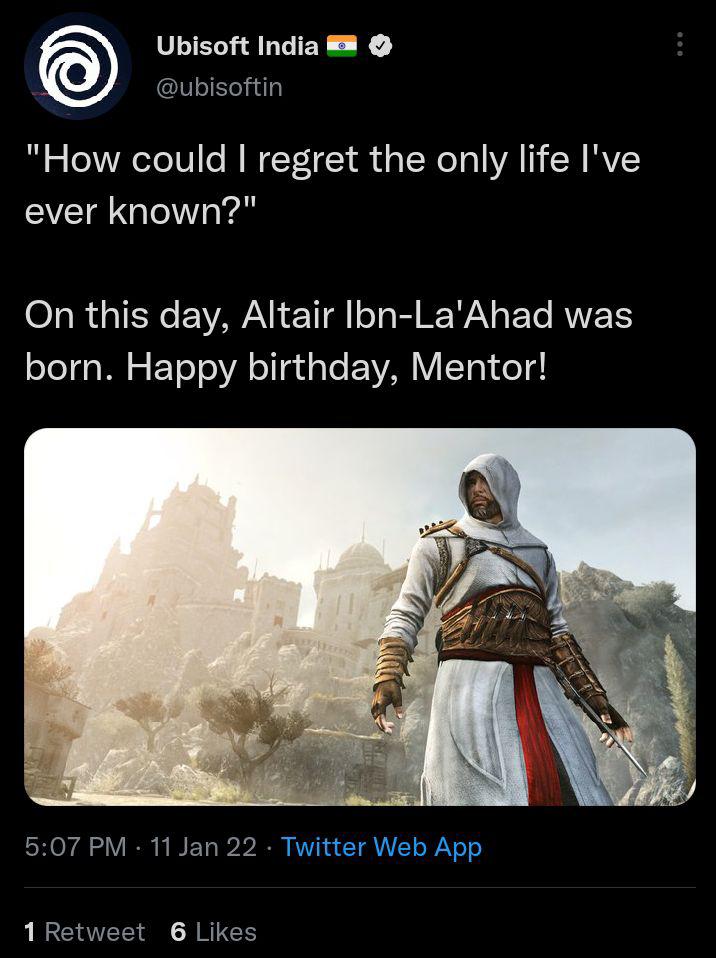Screen dimensions: 716x958
Task: Click the hooded Altair figure in the photo
Action: pyautogui.click(x=501, y=629)
